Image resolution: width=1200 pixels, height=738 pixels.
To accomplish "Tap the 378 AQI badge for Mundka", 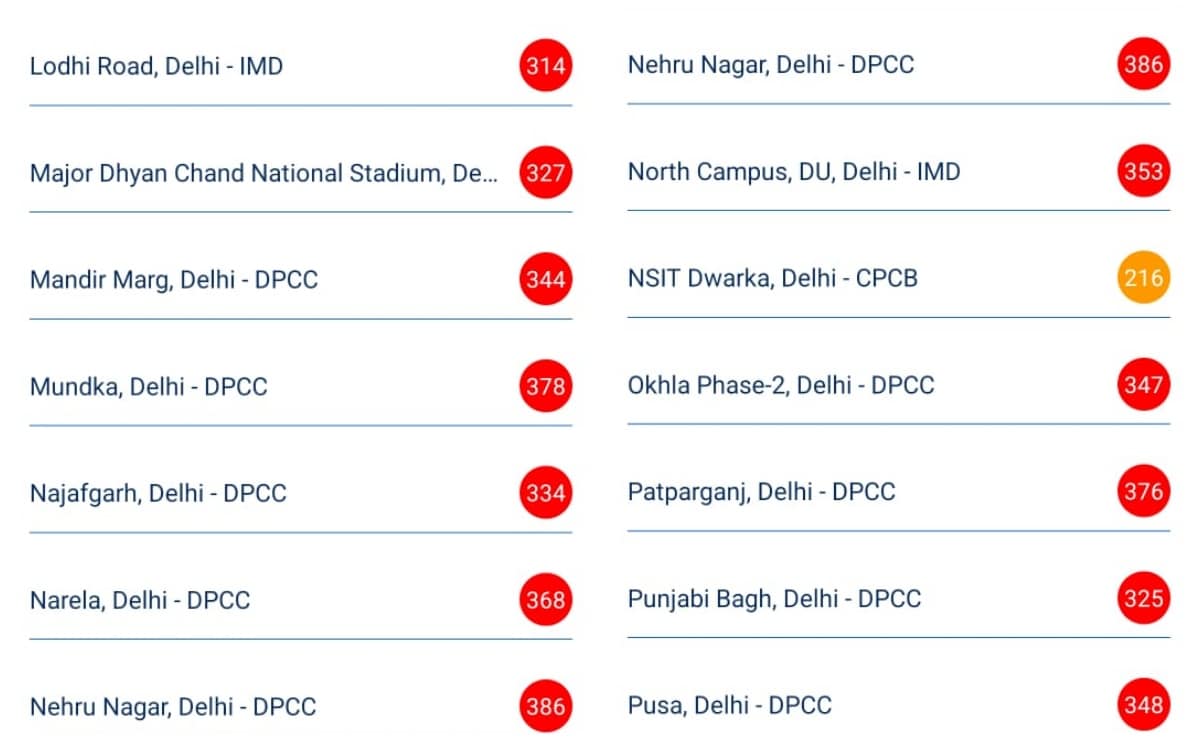I will tap(545, 386).
